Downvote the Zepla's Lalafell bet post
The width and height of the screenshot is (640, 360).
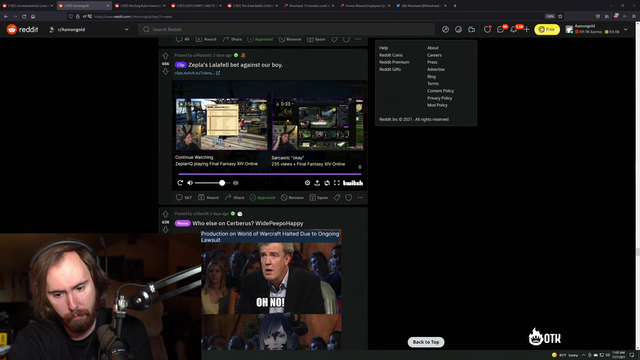click(165, 71)
